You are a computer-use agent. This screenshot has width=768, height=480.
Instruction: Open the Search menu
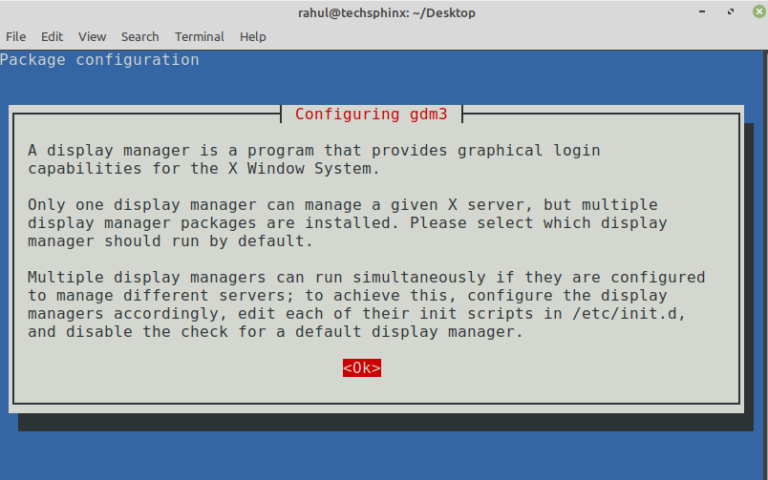[x=140, y=36]
